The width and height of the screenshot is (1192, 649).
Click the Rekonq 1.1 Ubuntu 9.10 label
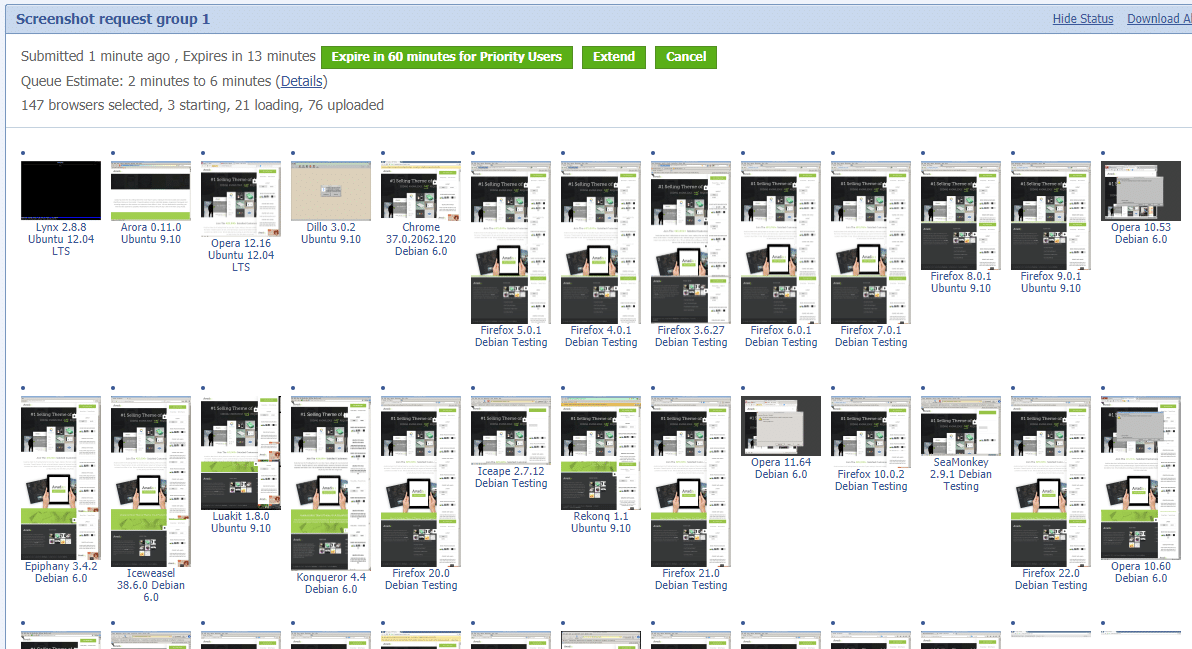[601, 522]
